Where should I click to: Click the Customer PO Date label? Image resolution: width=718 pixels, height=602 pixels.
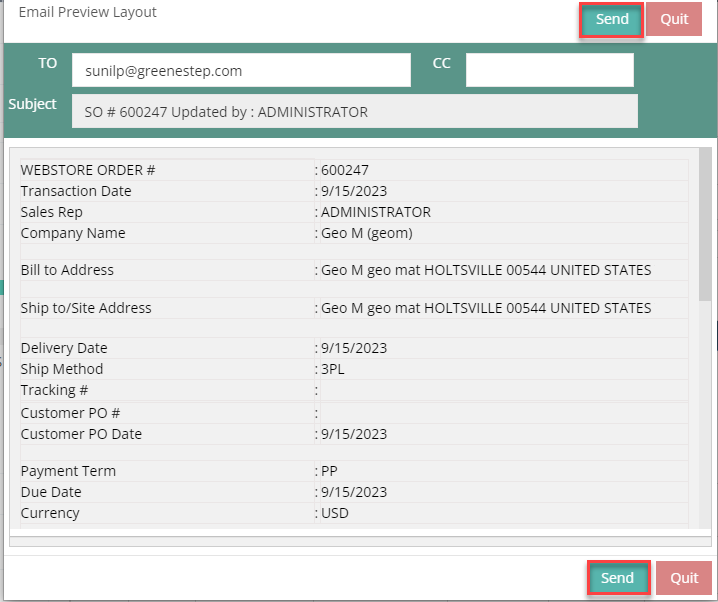click(x=81, y=434)
